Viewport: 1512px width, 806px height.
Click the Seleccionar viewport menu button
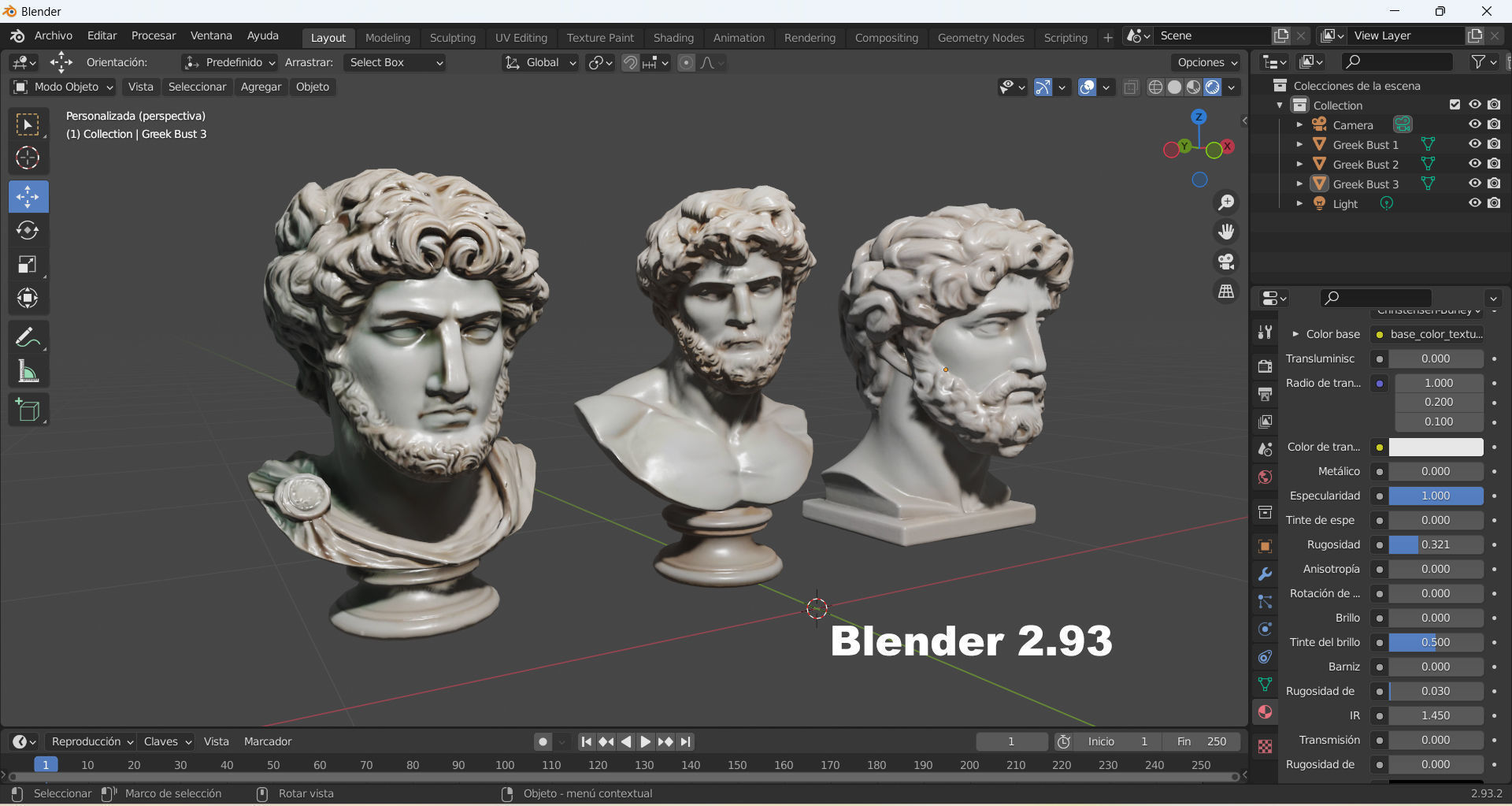[197, 87]
